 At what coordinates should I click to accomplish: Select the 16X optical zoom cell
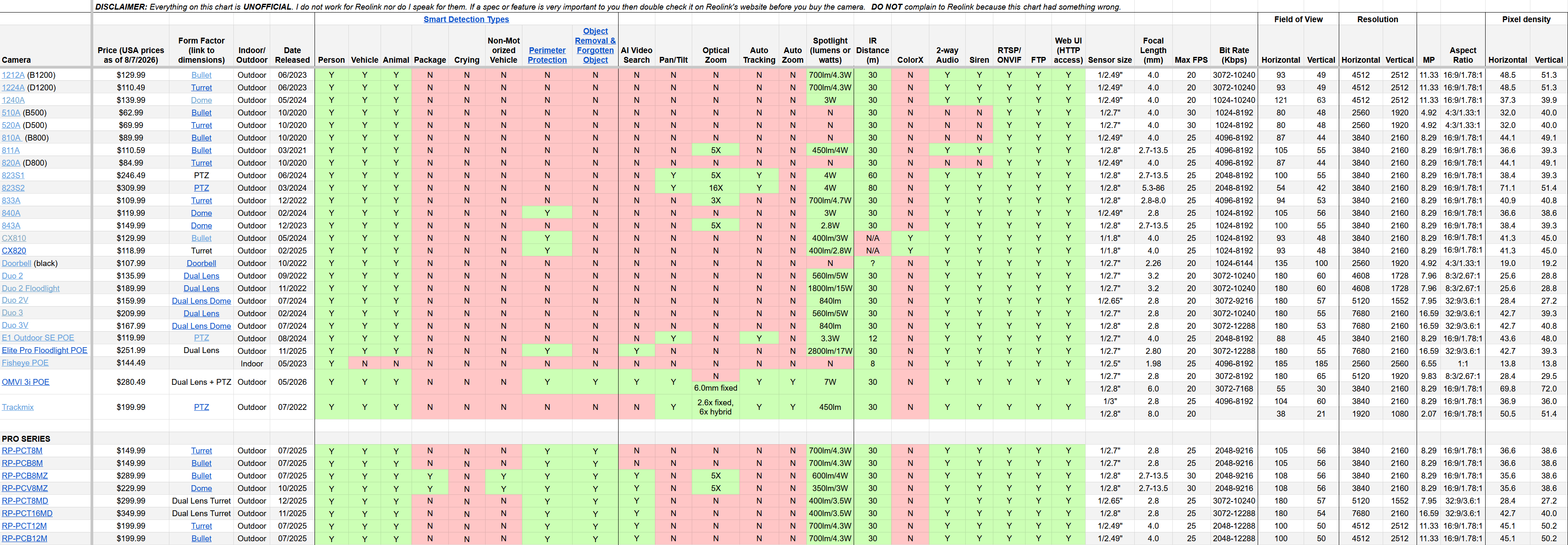(x=716, y=188)
